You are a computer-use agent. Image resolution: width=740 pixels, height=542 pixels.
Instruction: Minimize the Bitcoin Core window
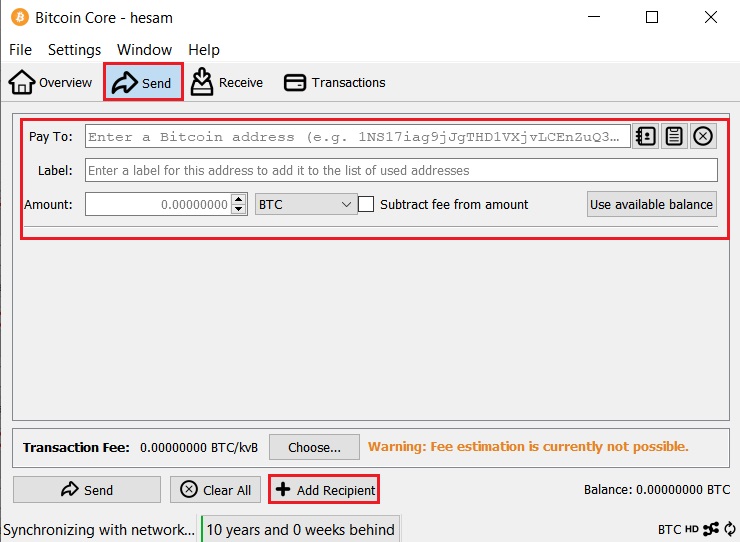click(594, 17)
